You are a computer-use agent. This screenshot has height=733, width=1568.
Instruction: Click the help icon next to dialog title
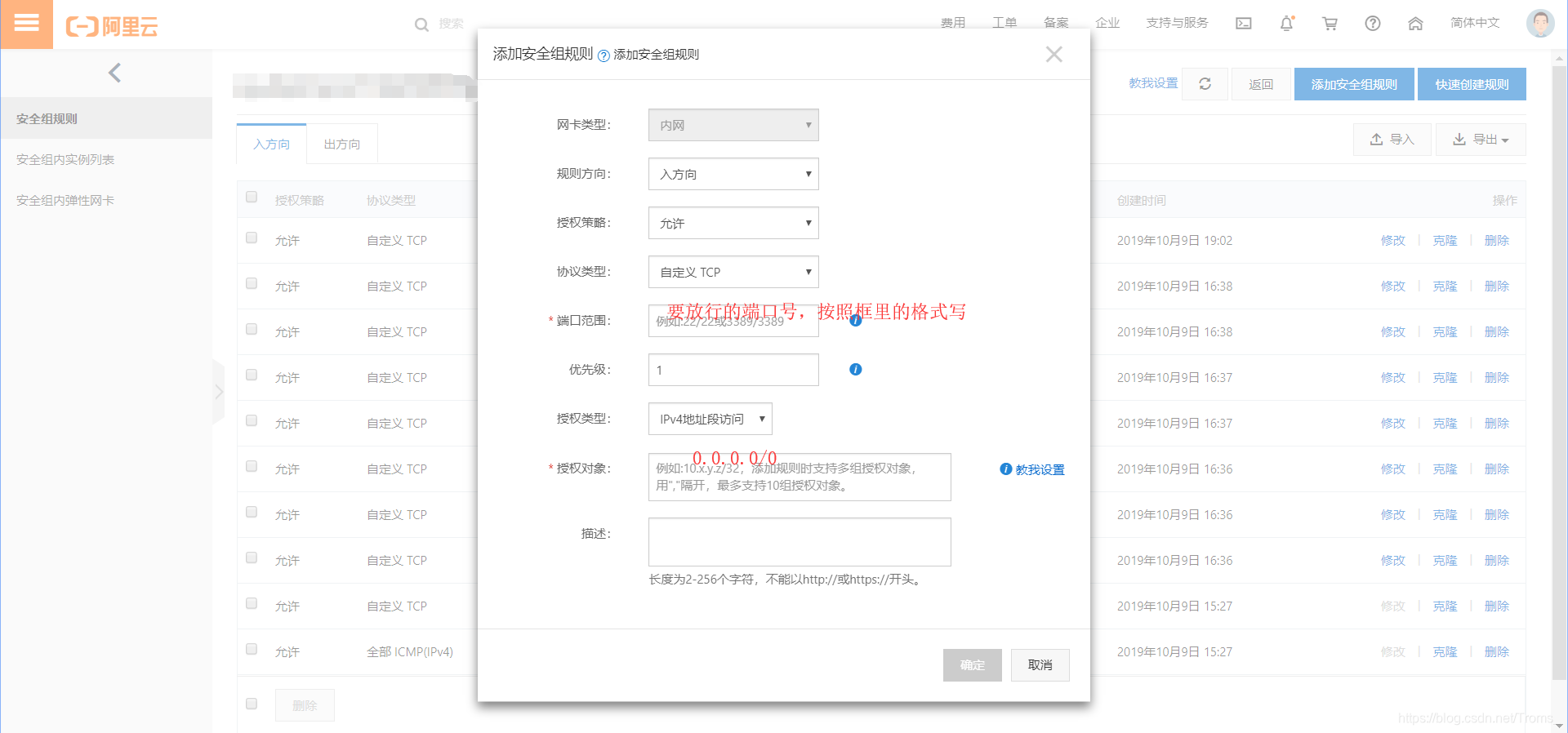[604, 56]
